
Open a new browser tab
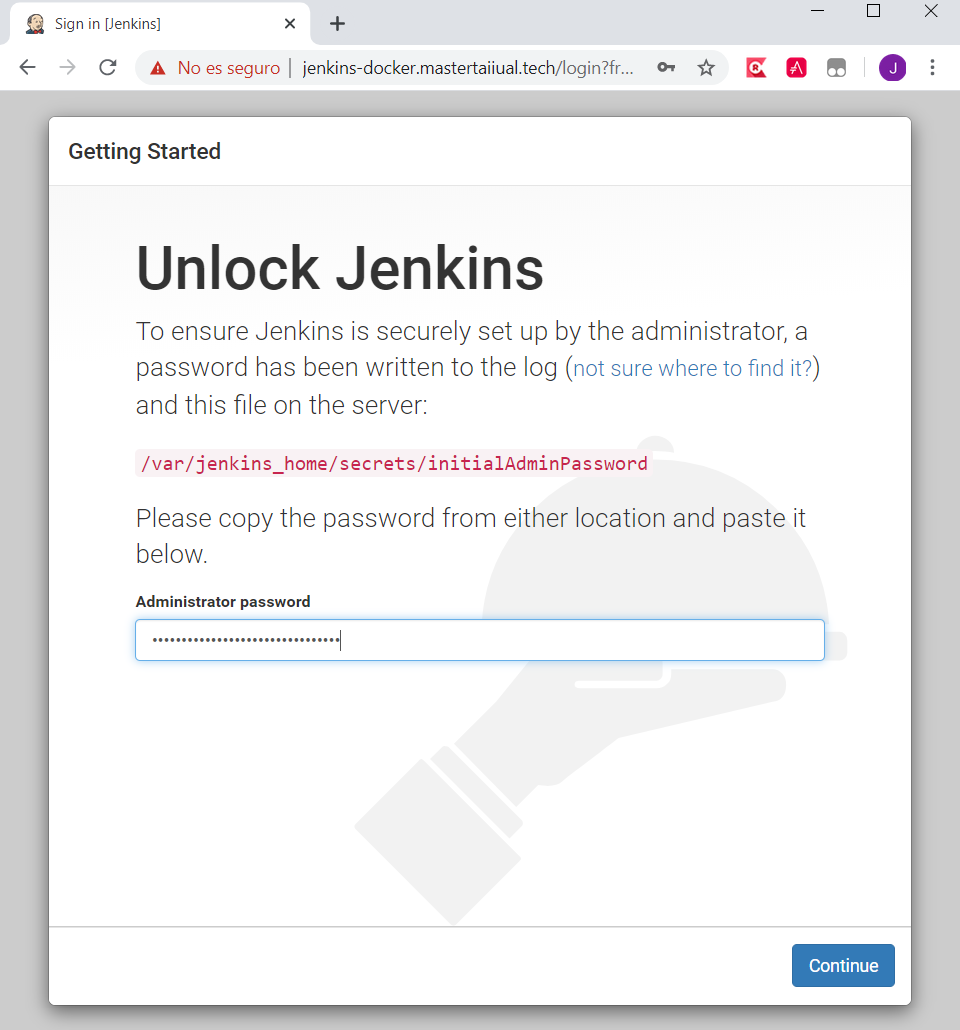(x=337, y=23)
